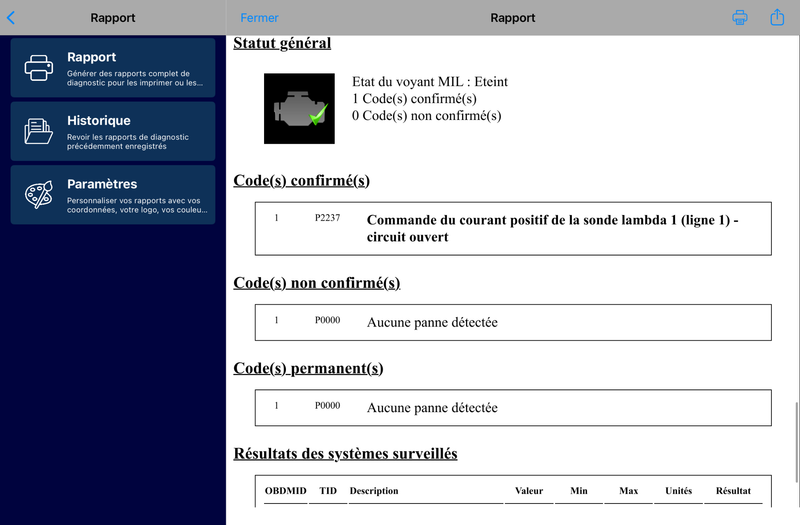The image size is (800, 525).
Task: Open the share icon in top bar
Action: (777, 17)
